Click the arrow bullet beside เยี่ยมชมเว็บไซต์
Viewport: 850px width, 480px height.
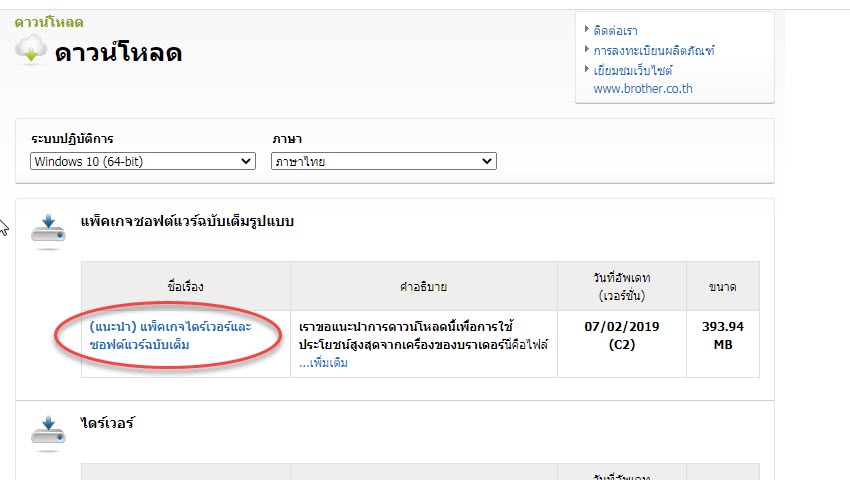[587, 69]
